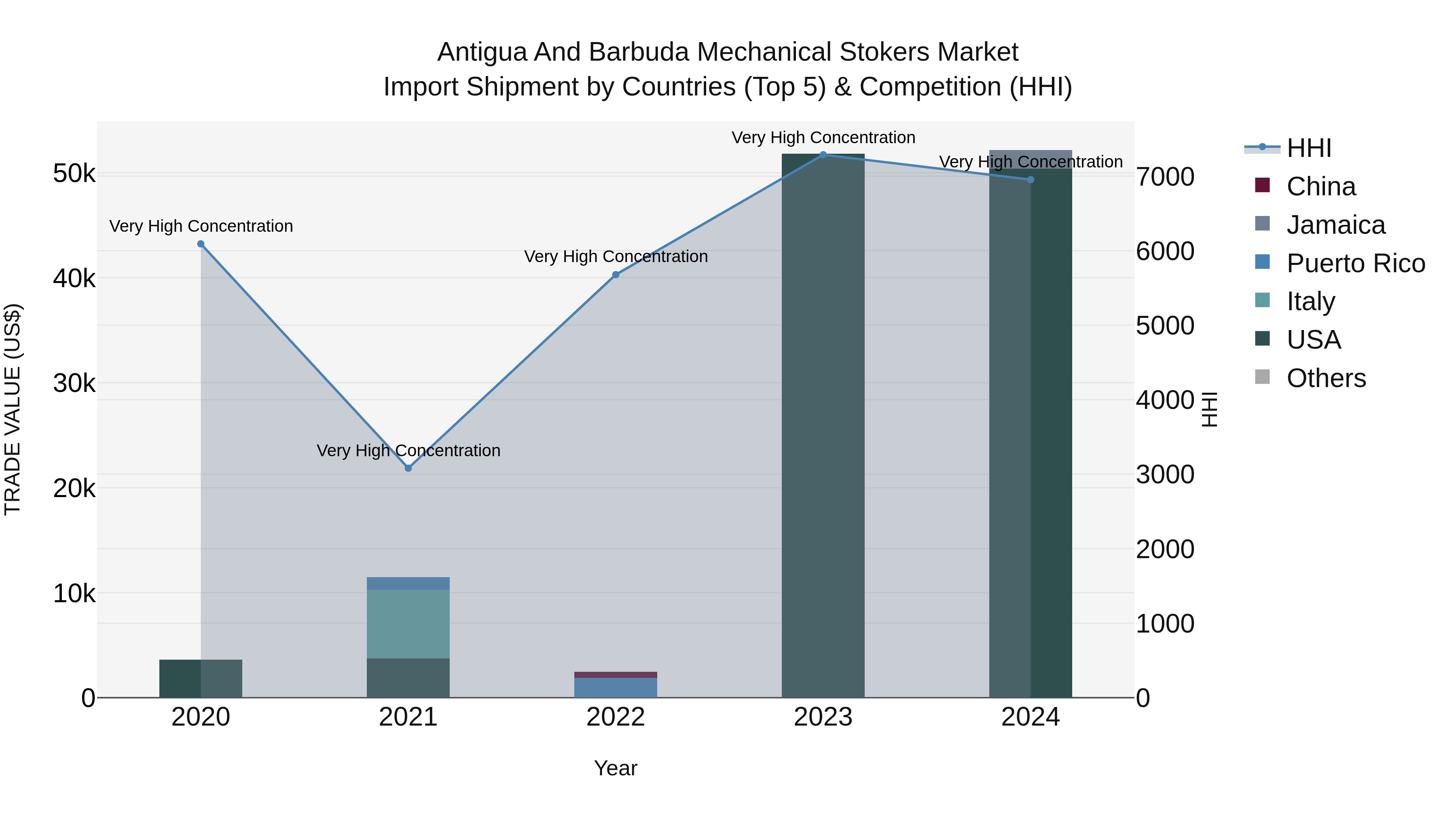The height and width of the screenshot is (819, 1456).
Task: Click the 'Very High Concentration' annotation above 2020
Action: point(201,226)
